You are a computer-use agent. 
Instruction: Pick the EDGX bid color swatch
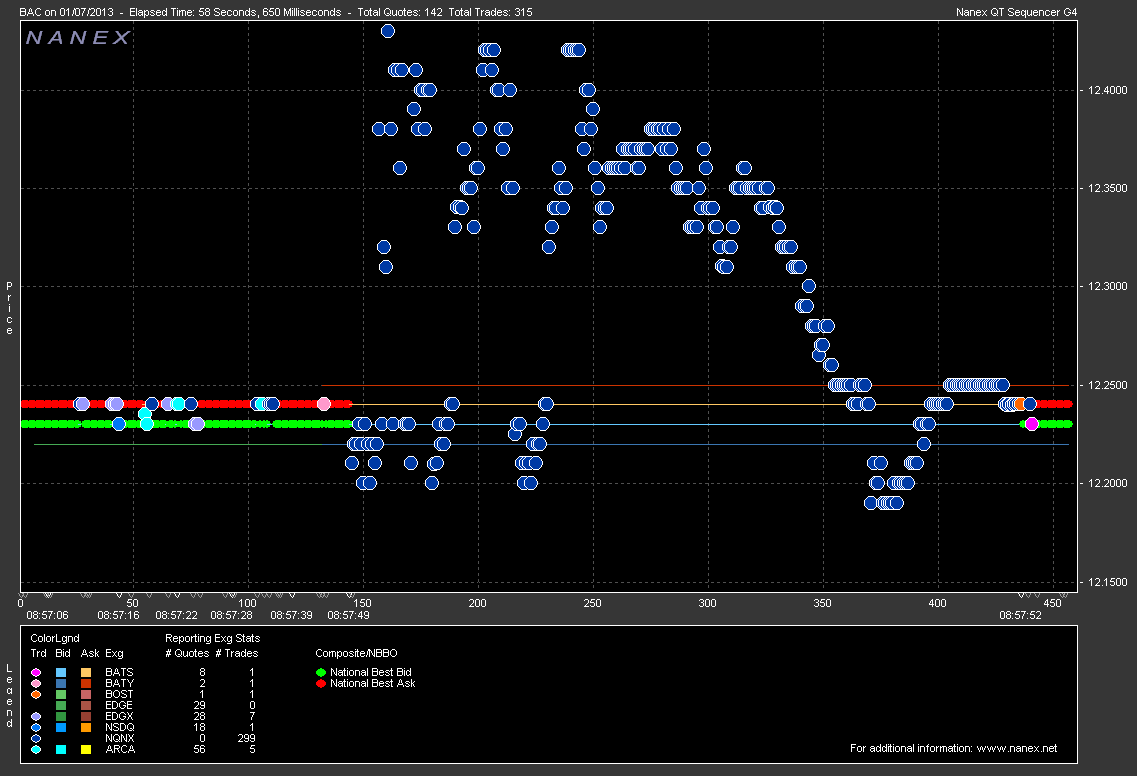(61, 716)
